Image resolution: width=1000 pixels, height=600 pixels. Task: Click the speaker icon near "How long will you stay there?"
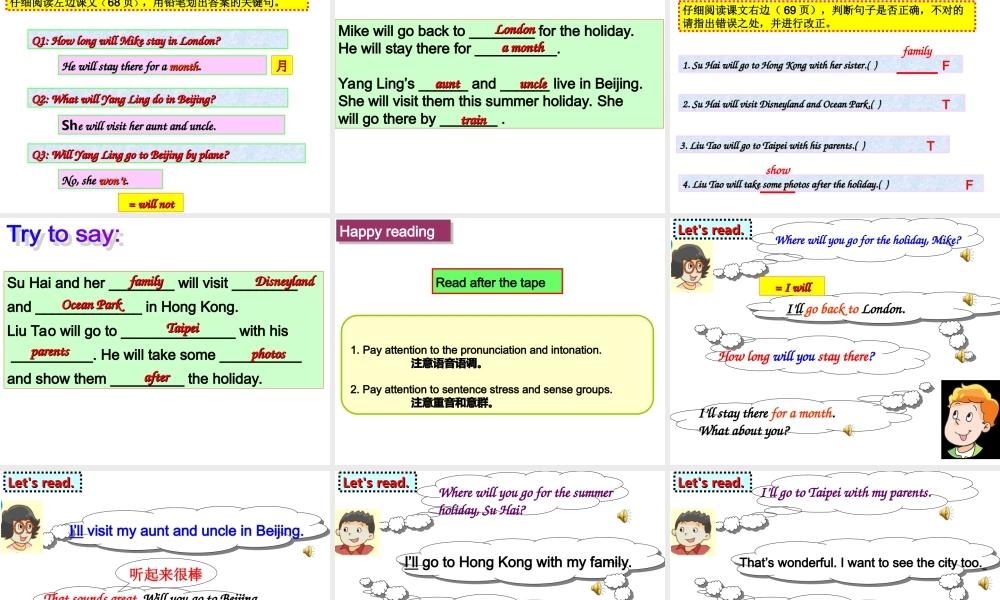click(962, 353)
